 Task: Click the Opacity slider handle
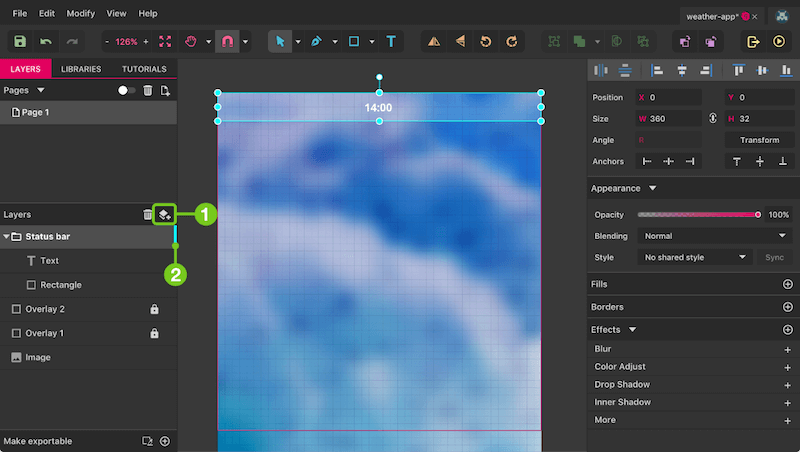coord(758,215)
